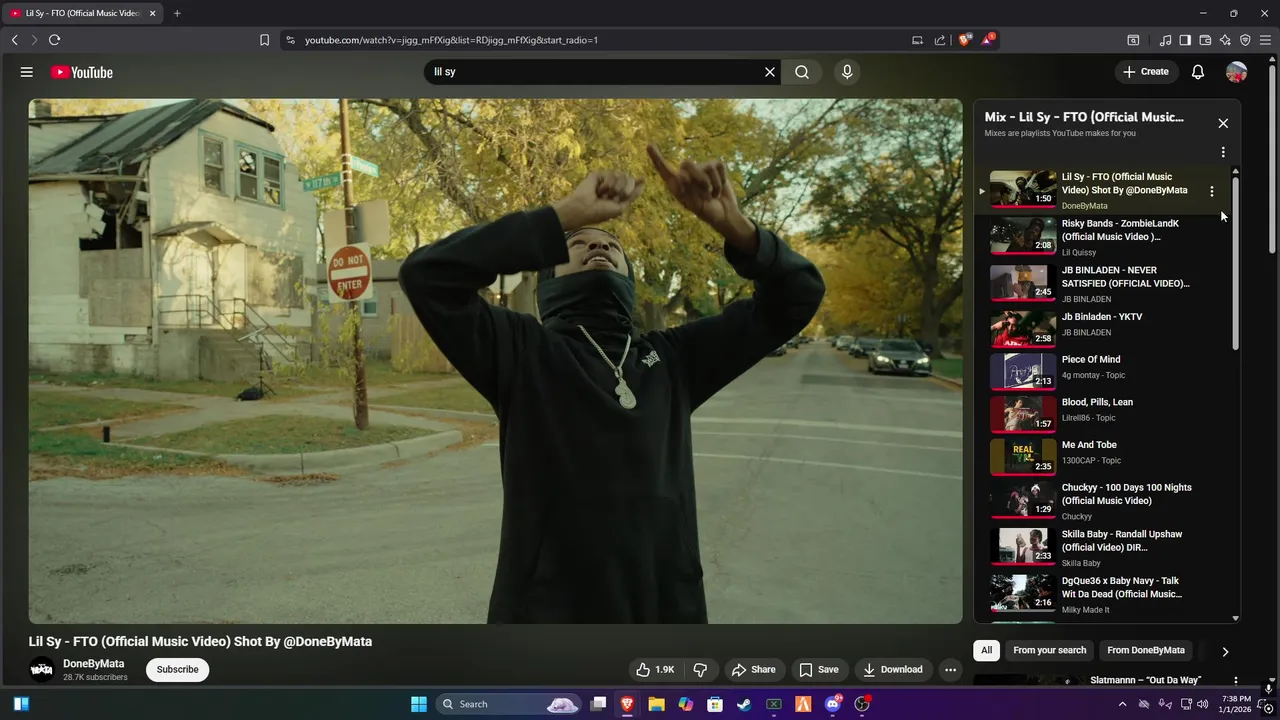This screenshot has height=720, width=1280.
Task: Select the From your search chip
Action: [1049, 650]
